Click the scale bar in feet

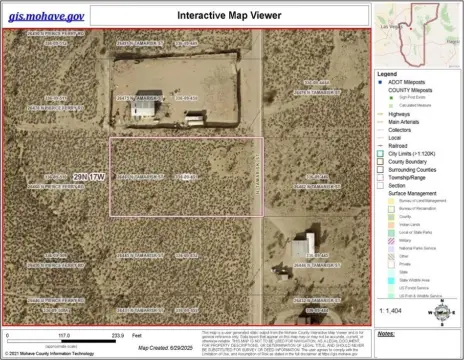(x=61, y=341)
